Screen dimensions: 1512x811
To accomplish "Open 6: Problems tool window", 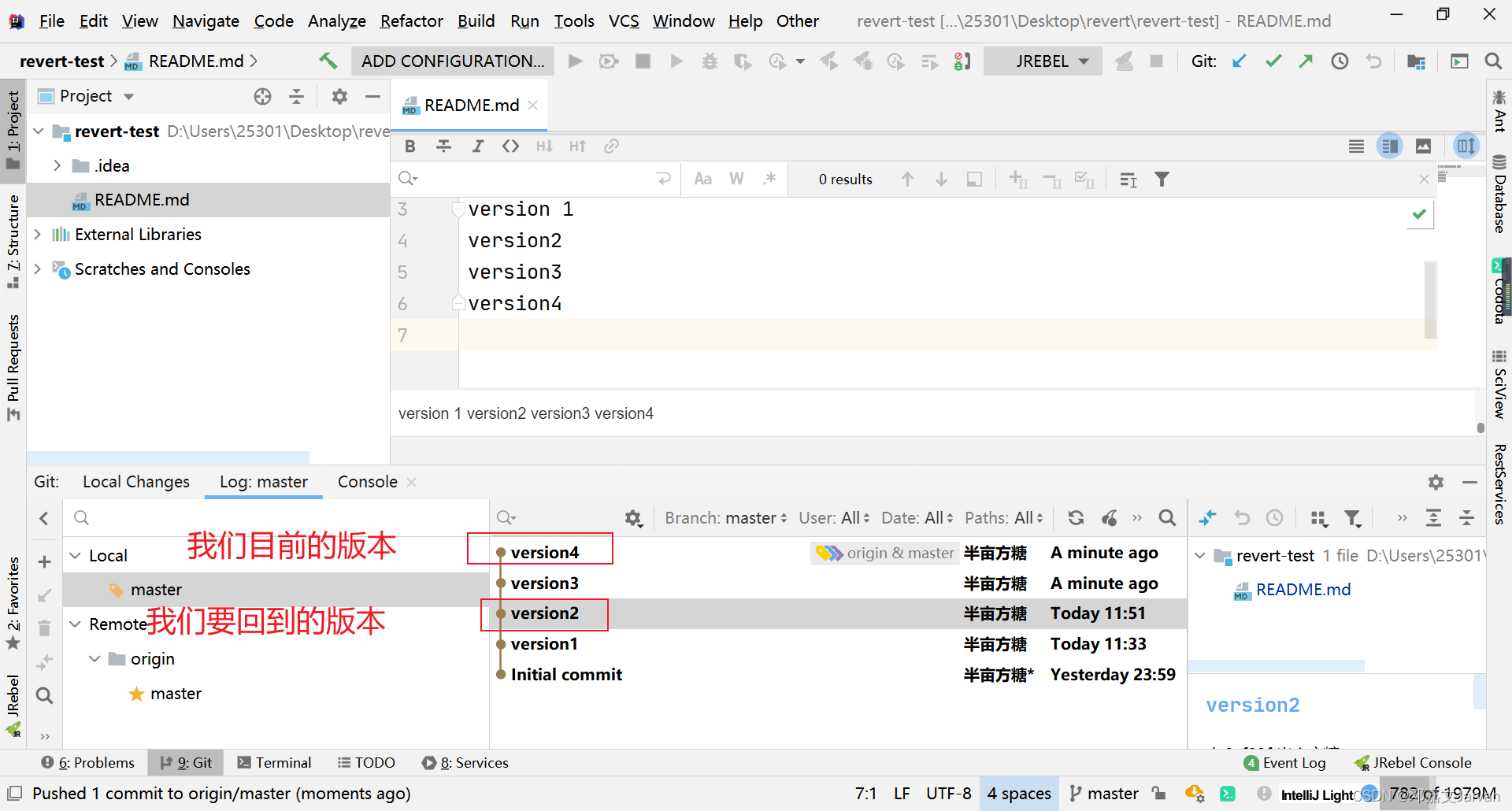I will pos(88,762).
